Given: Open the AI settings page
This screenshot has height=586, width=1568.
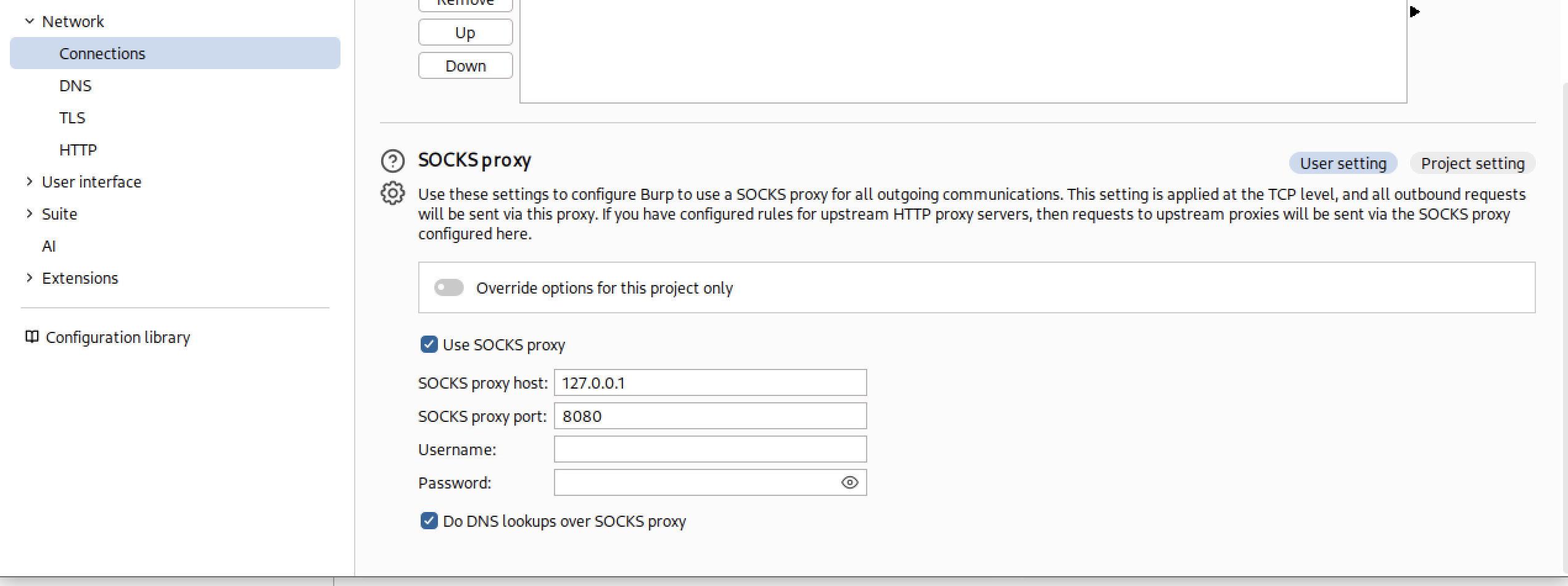Looking at the screenshot, I should click(49, 246).
